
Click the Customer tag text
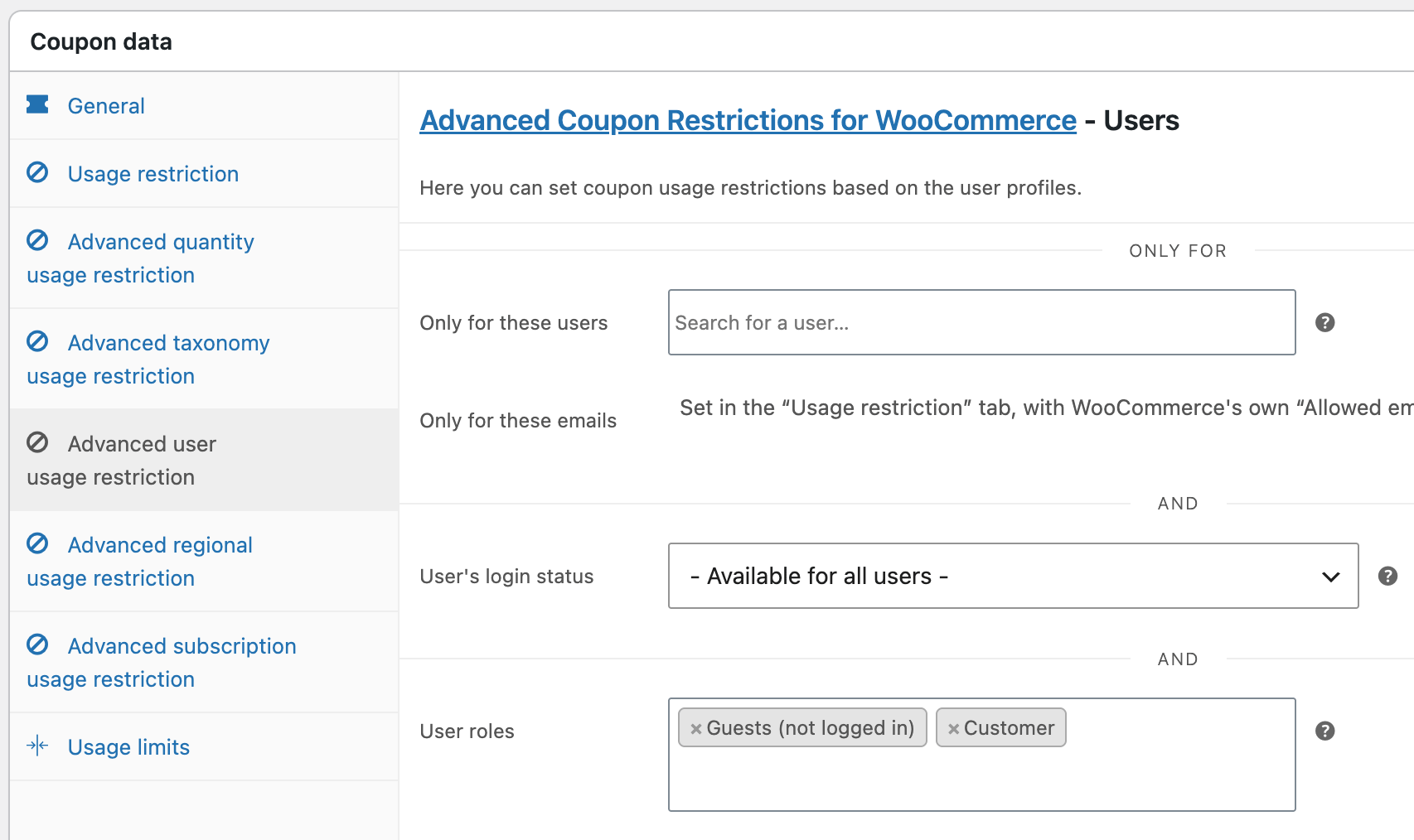(1009, 728)
